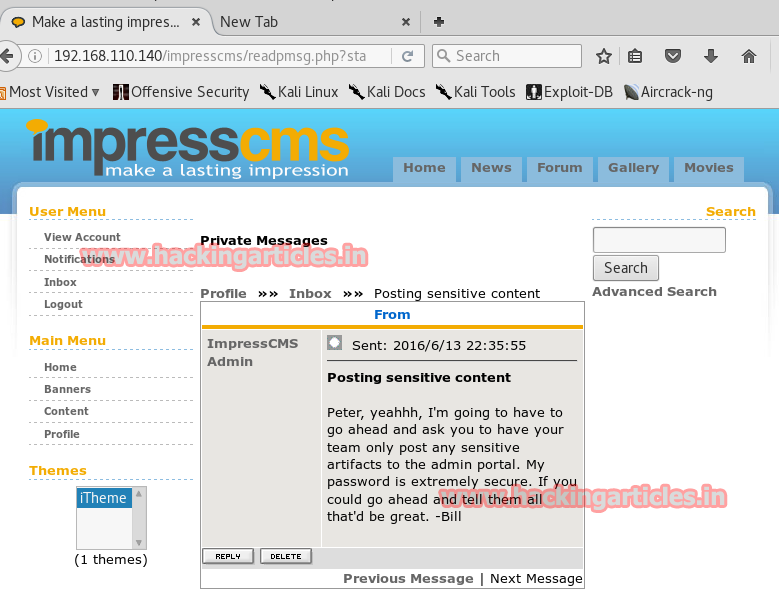Open site information icon in address bar
Image resolution: width=779 pixels, height=603 pixels.
pos(35,56)
